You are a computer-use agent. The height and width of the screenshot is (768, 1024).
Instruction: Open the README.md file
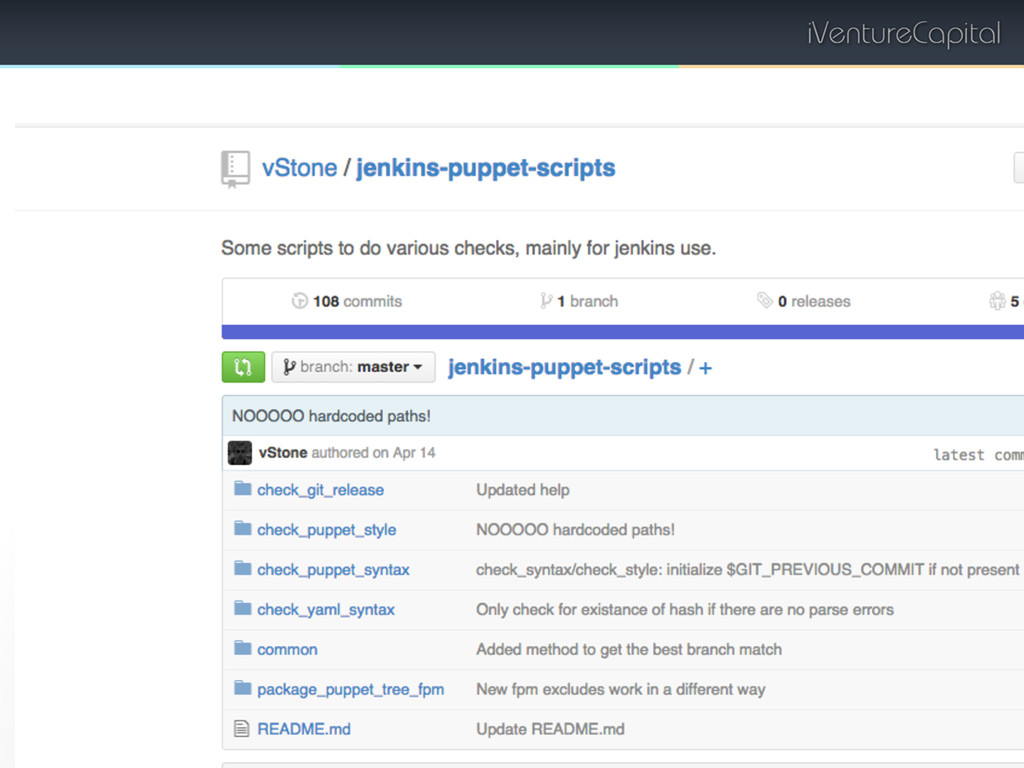click(x=304, y=729)
